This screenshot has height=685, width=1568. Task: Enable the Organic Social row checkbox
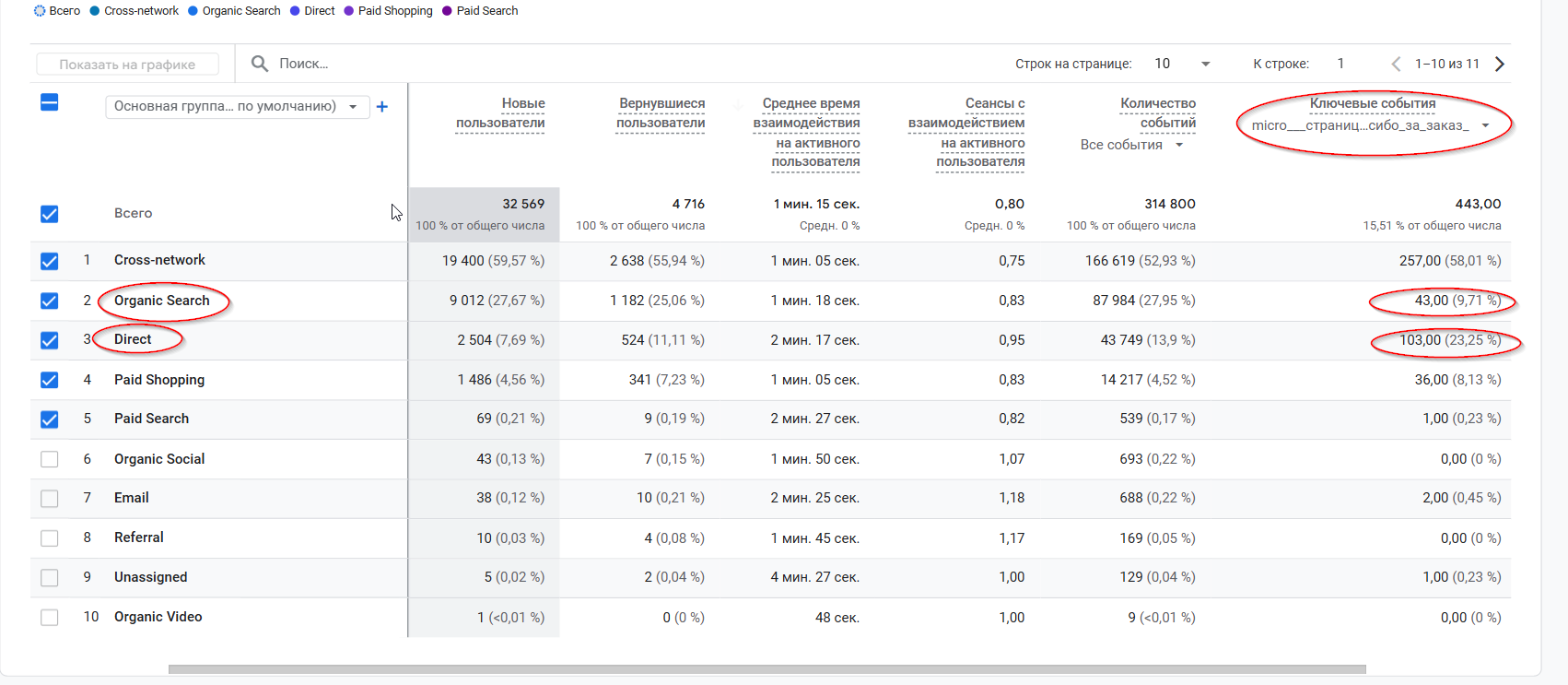tap(50, 459)
